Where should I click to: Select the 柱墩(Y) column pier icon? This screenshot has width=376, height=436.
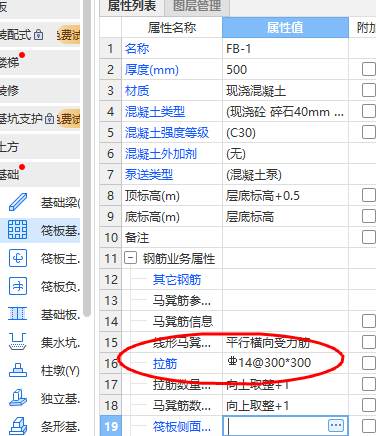point(18,370)
